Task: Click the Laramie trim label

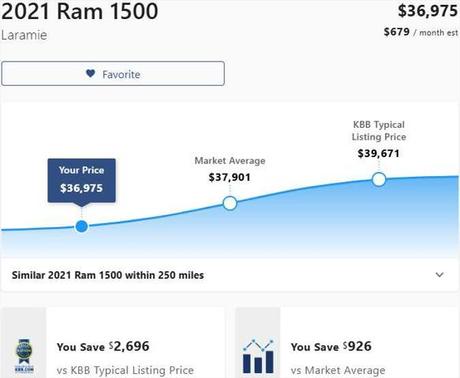Action: point(24,35)
